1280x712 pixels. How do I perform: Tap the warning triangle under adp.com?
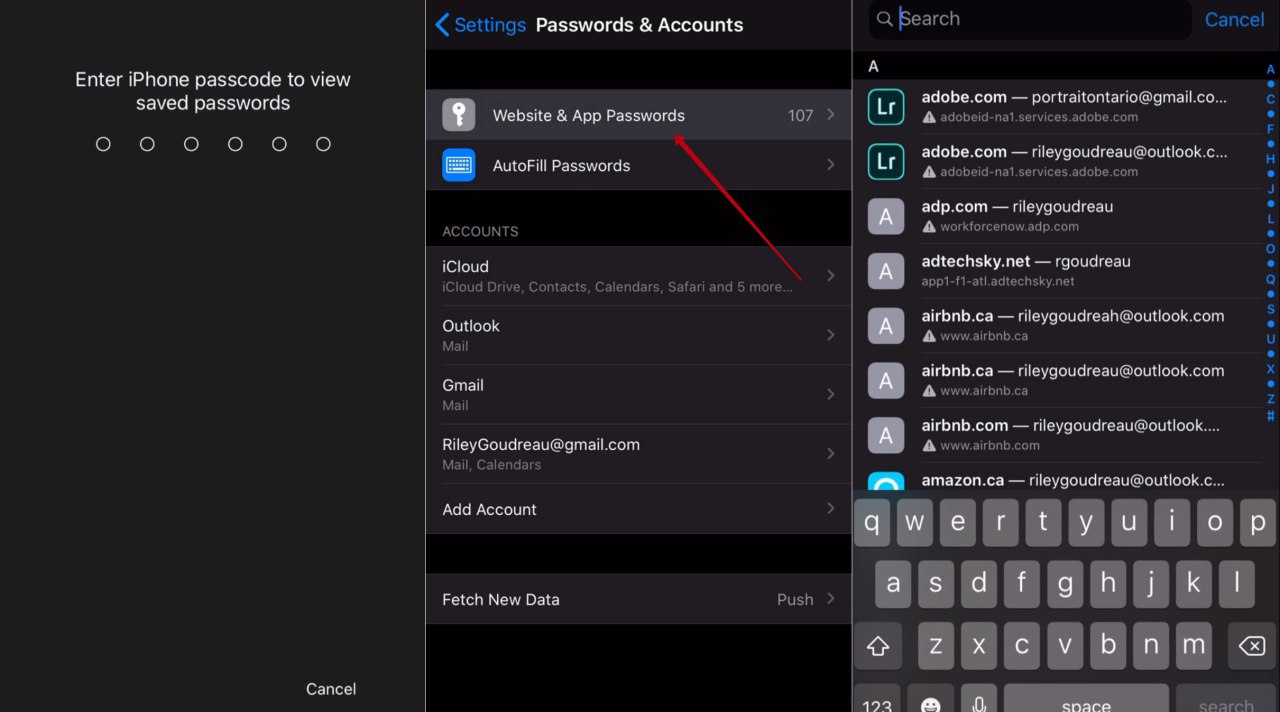(x=929, y=227)
